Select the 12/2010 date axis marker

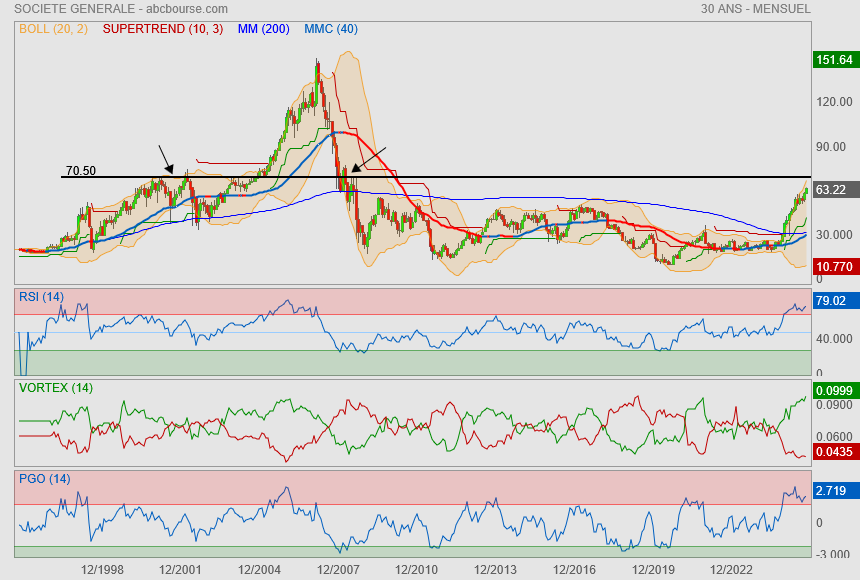(x=417, y=569)
